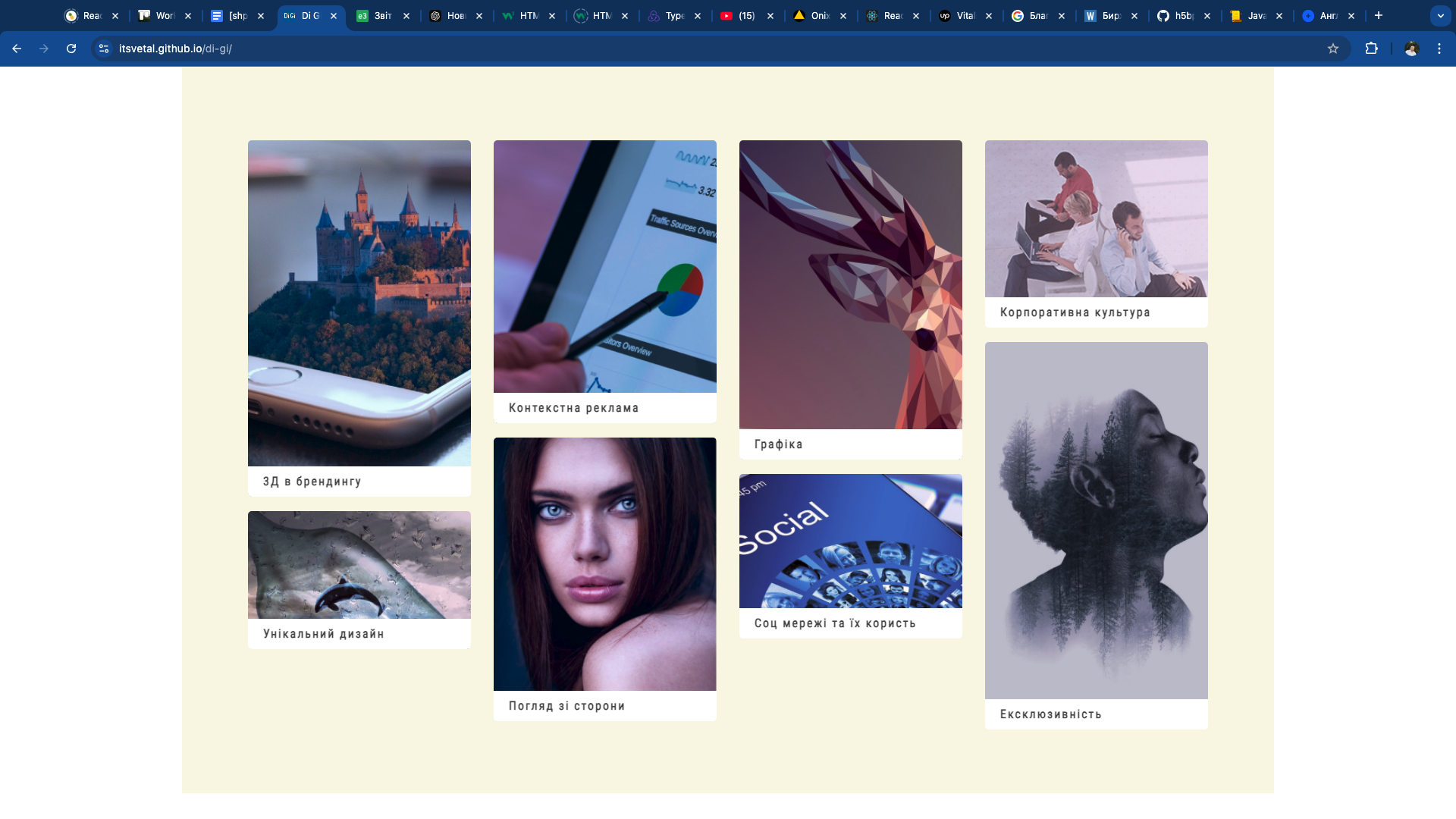Viewport: 1456px width, 819px height.
Task: Switch to the Java tab
Action: (1256, 15)
